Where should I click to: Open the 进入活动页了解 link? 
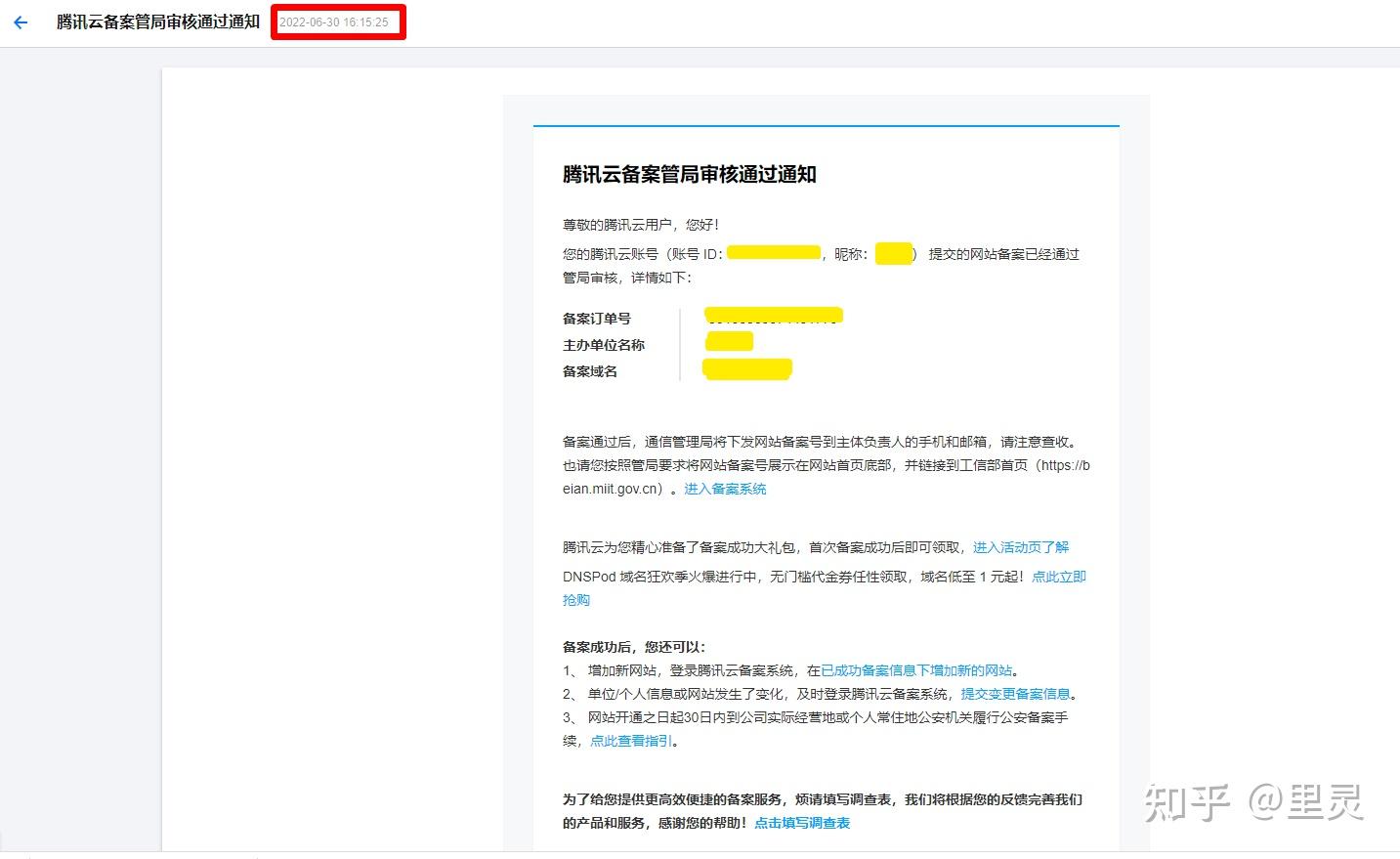1021,547
